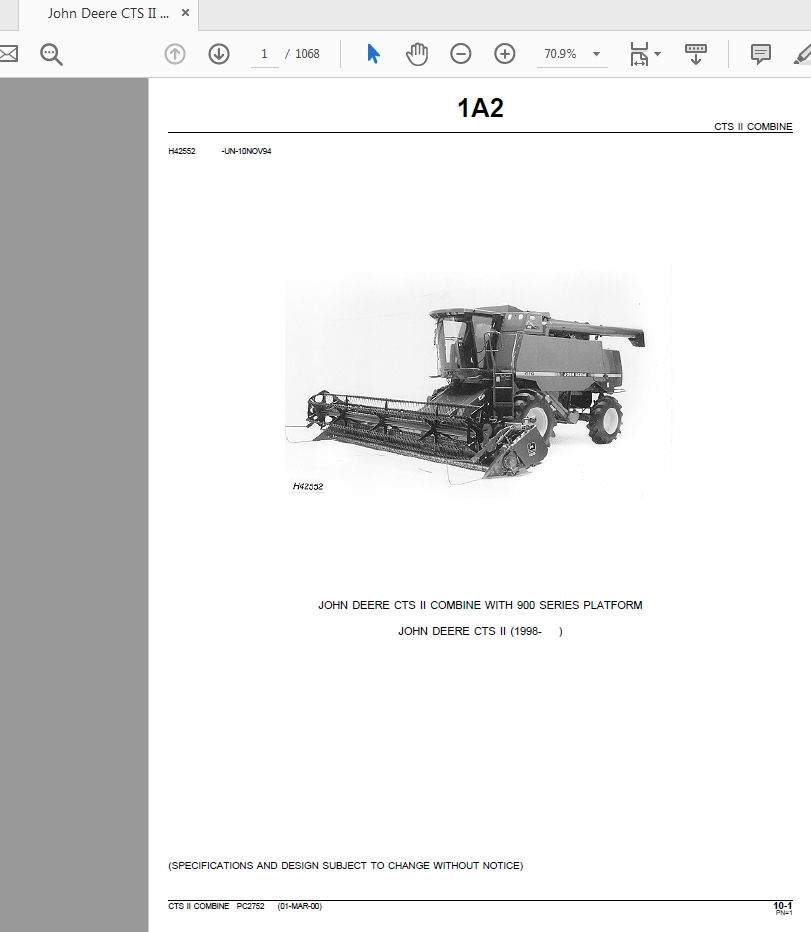This screenshot has height=932, width=811.
Task: Activate the hand pan tool
Action: click(x=417, y=54)
